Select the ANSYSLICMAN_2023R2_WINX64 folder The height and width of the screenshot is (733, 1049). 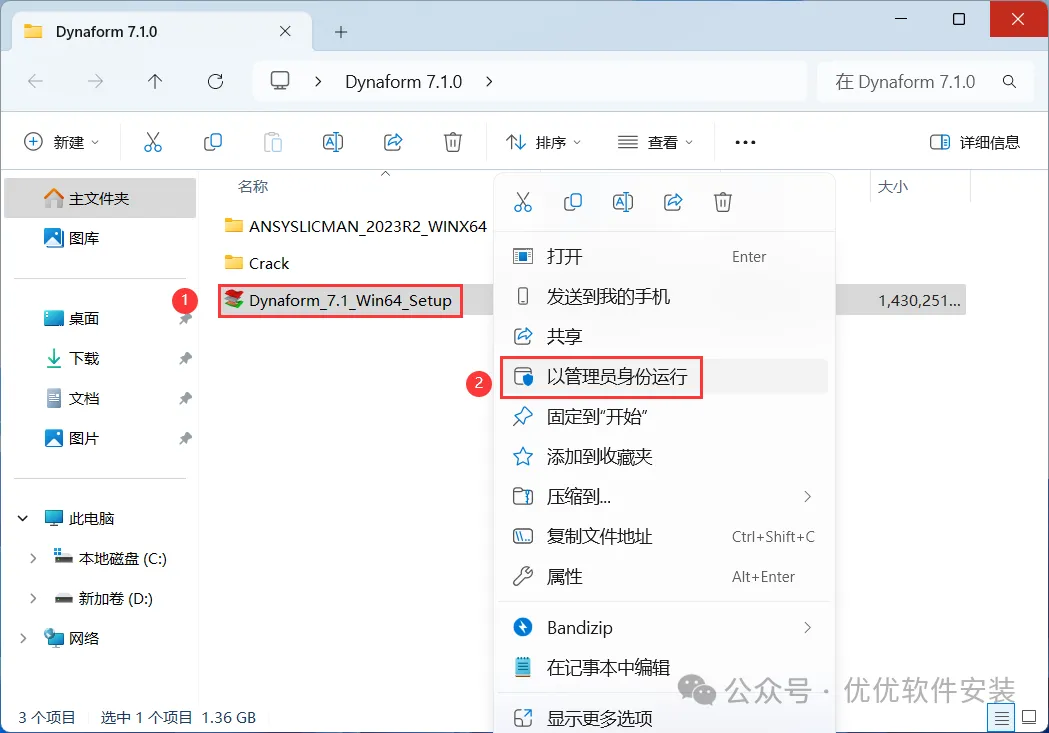pyautogui.click(x=355, y=226)
